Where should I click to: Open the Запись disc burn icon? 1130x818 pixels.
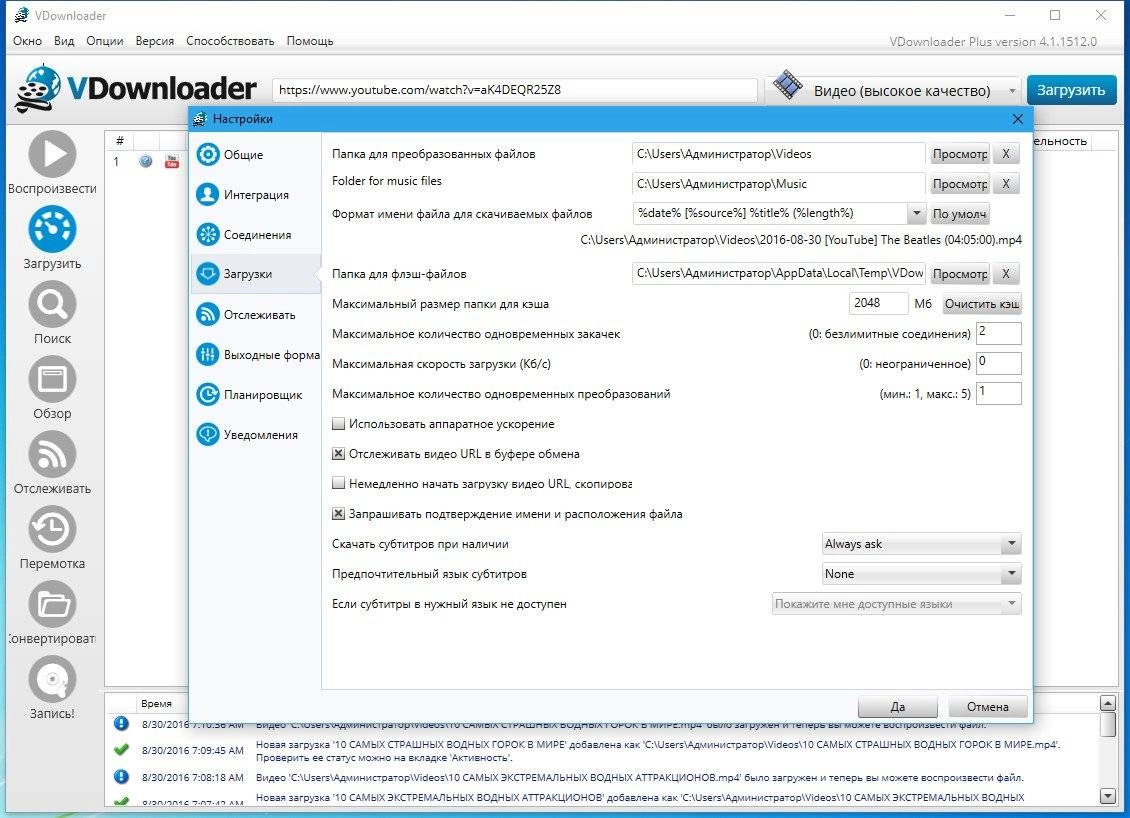point(52,679)
